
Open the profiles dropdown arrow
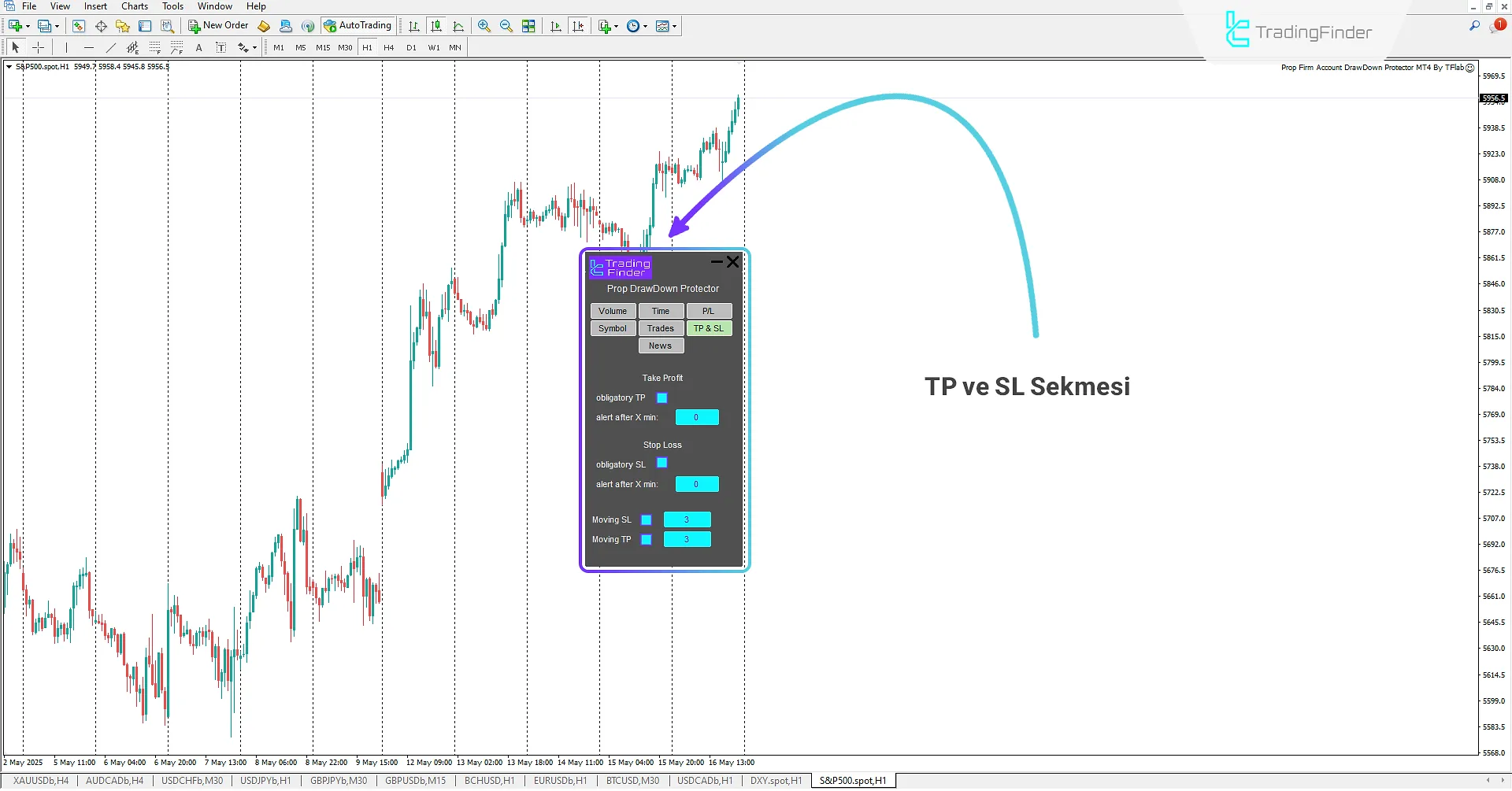617,25
